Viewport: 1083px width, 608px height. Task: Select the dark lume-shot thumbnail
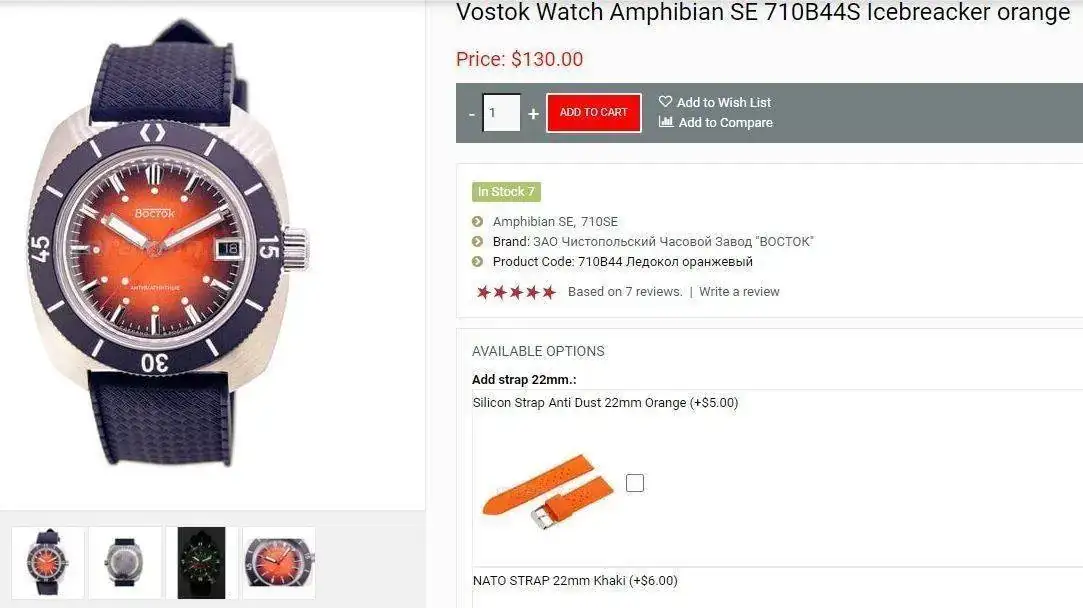pos(202,562)
